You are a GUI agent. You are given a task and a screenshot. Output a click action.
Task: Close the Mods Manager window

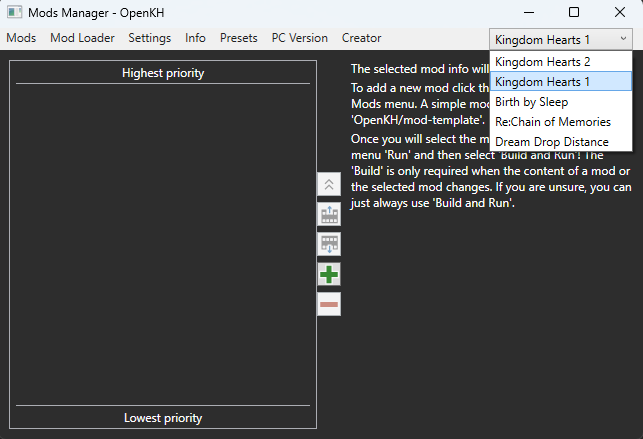pos(620,12)
